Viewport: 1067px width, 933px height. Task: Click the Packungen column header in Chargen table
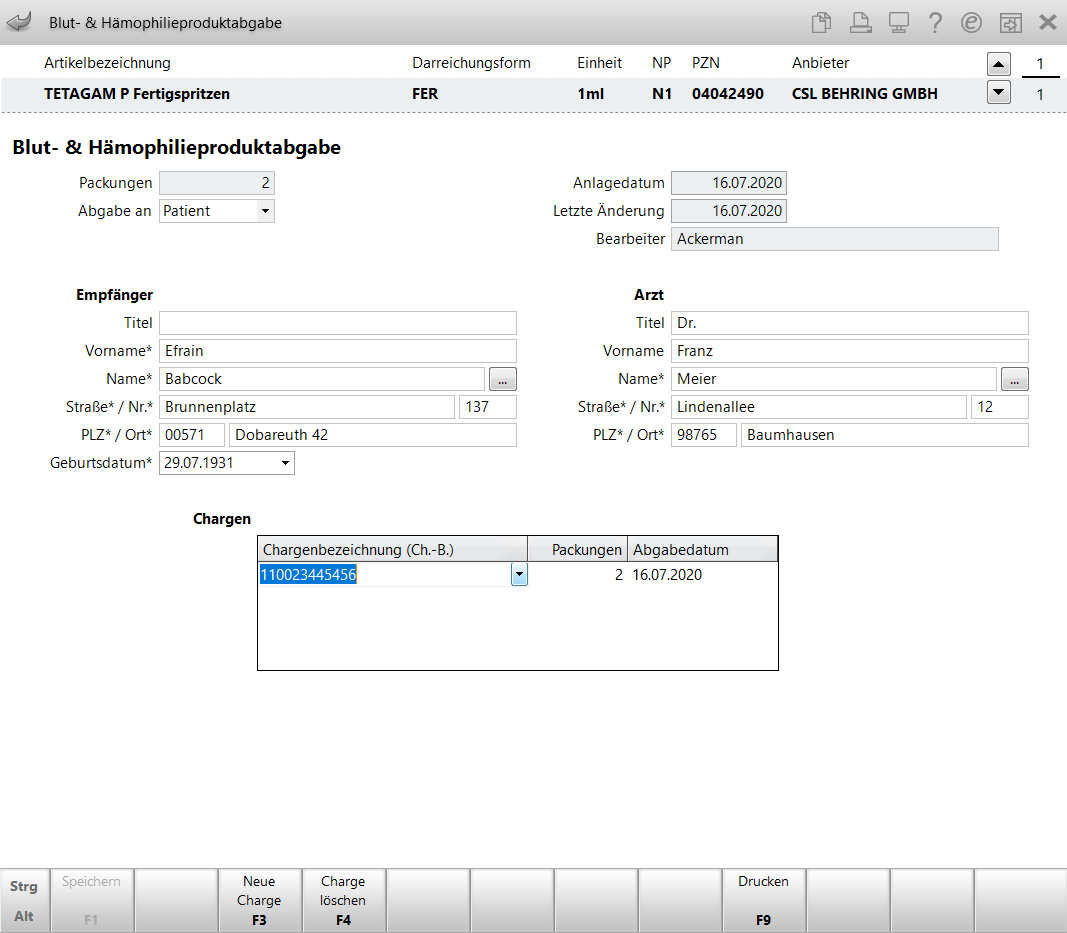click(x=578, y=549)
